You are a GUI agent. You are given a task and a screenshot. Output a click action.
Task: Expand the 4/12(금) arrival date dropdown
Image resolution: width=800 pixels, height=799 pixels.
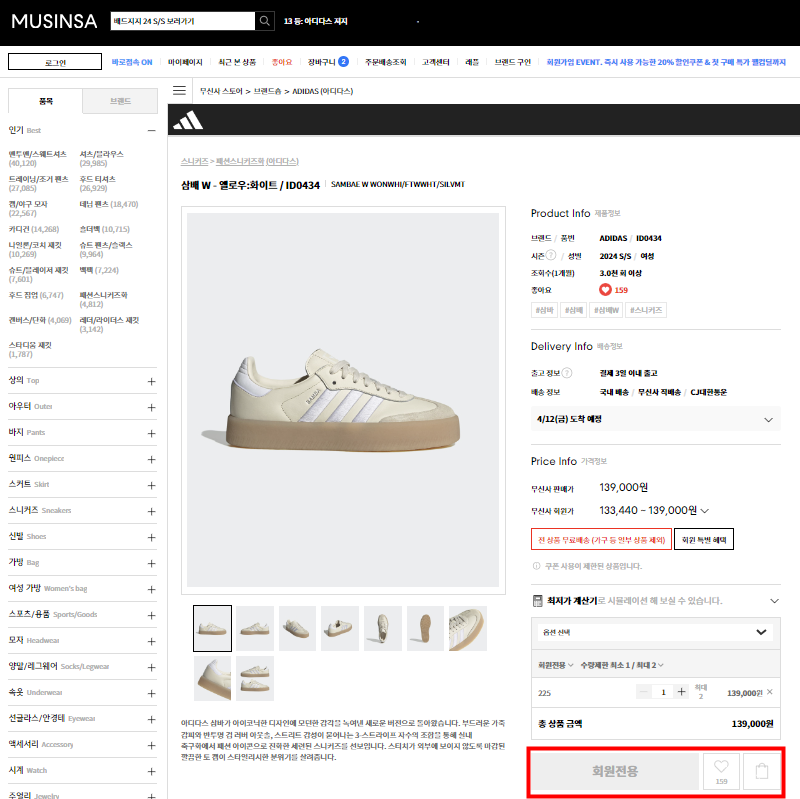click(x=656, y=419)
